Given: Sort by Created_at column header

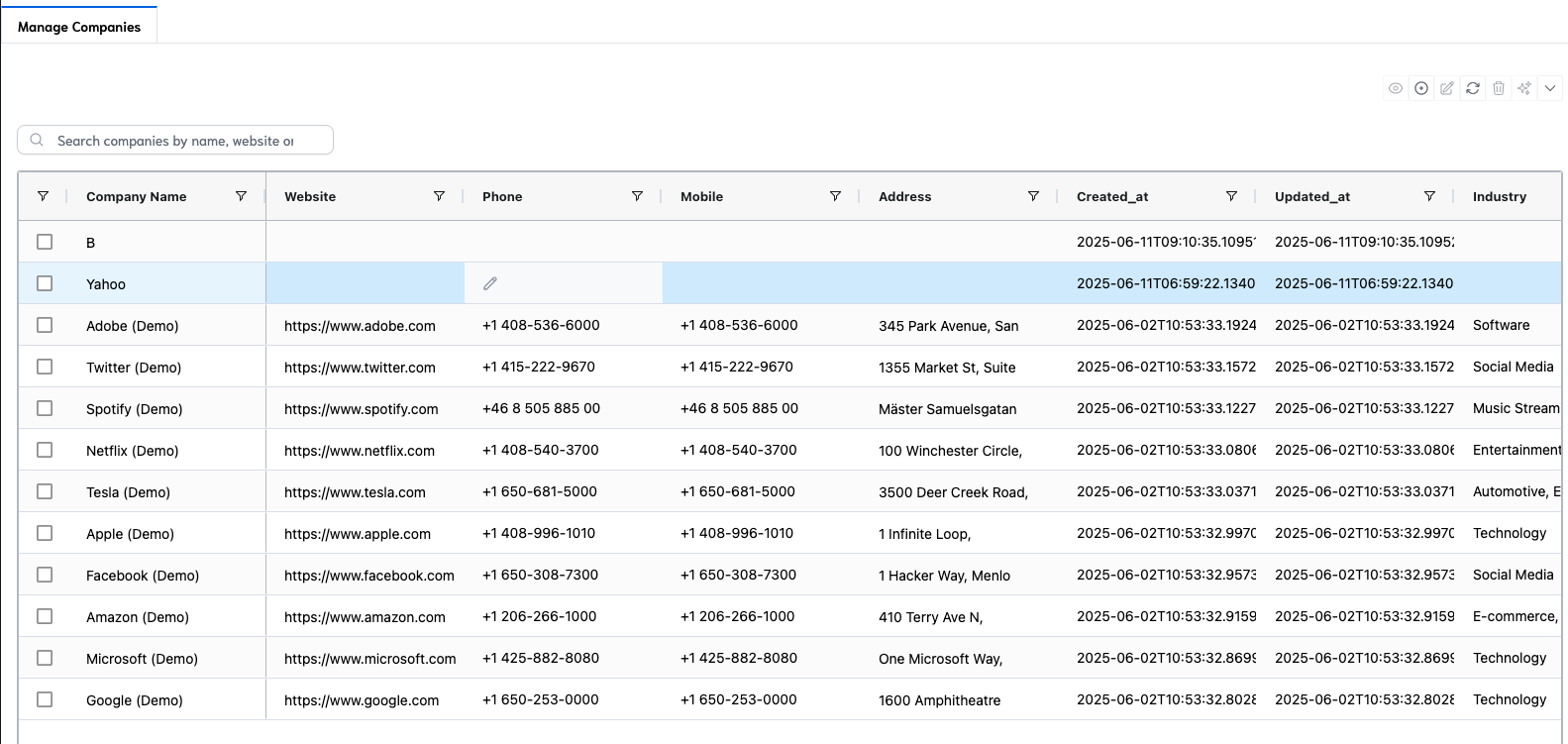Looking at the screenshot, I should [1112, 196].
